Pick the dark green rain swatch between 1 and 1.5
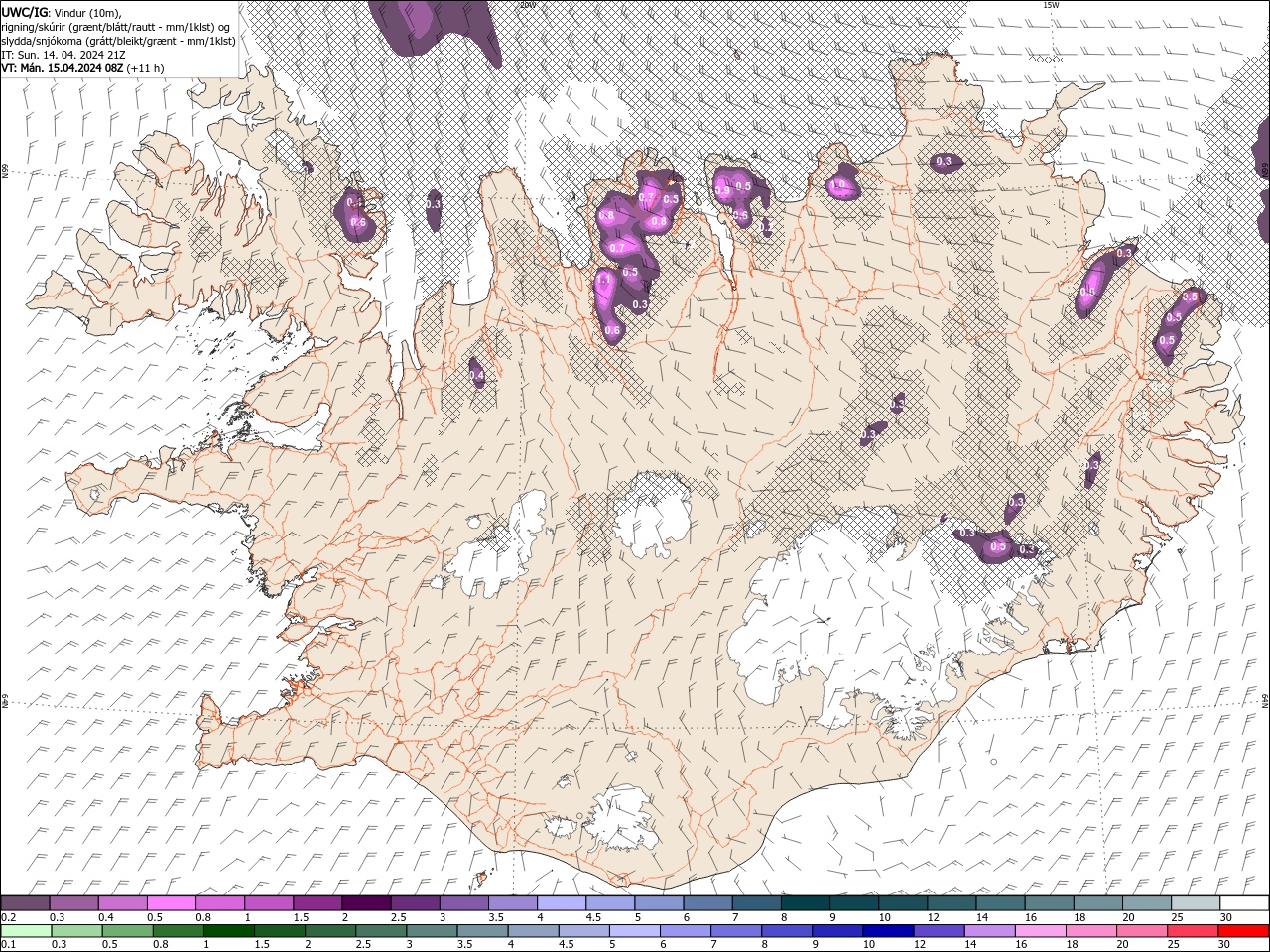 tap(228, 931)
